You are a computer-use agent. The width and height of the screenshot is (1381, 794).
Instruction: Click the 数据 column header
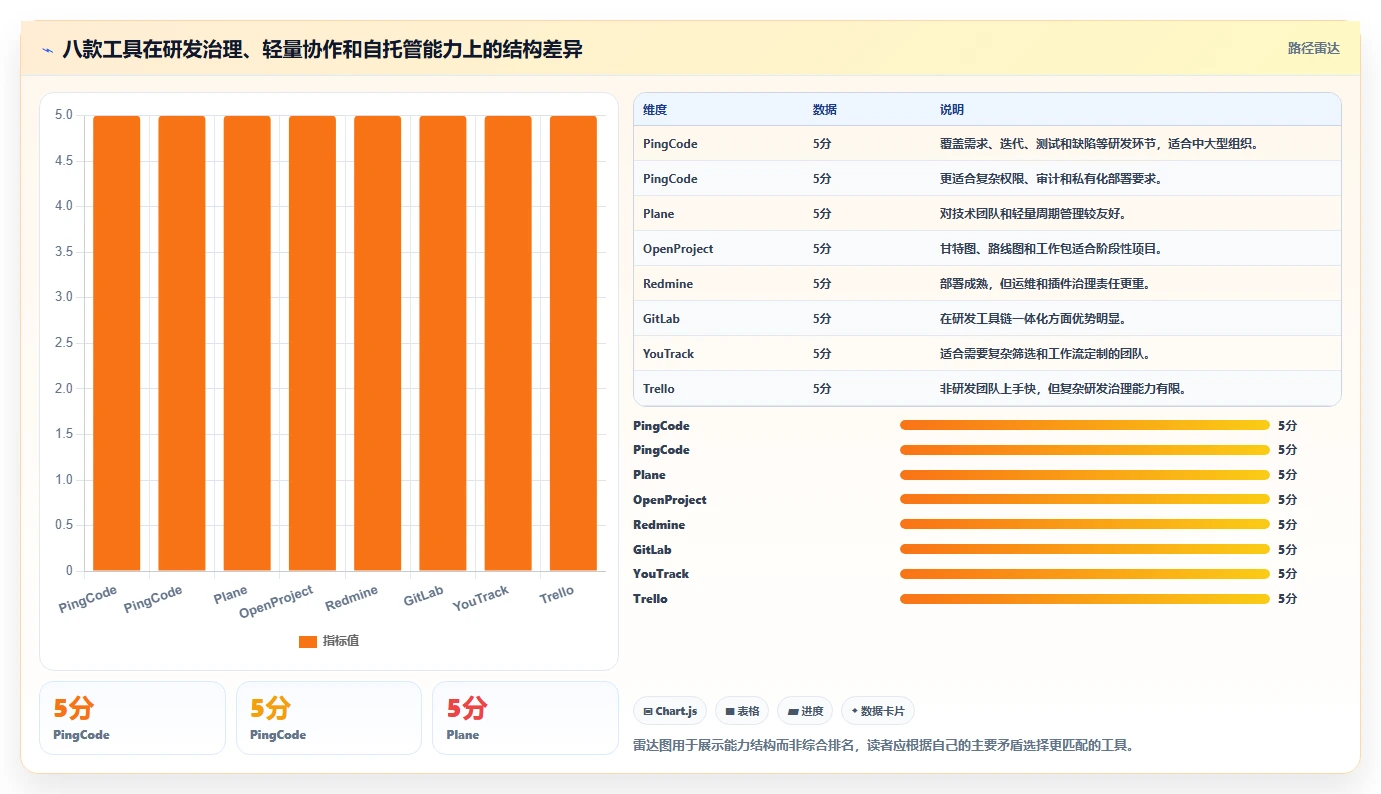point(825,109)
